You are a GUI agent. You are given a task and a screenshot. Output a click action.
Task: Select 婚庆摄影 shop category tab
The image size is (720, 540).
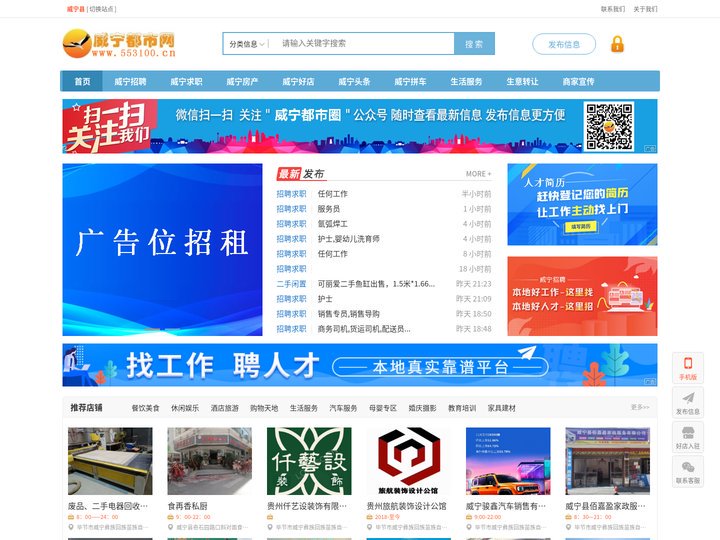click(x=422, y=408)
